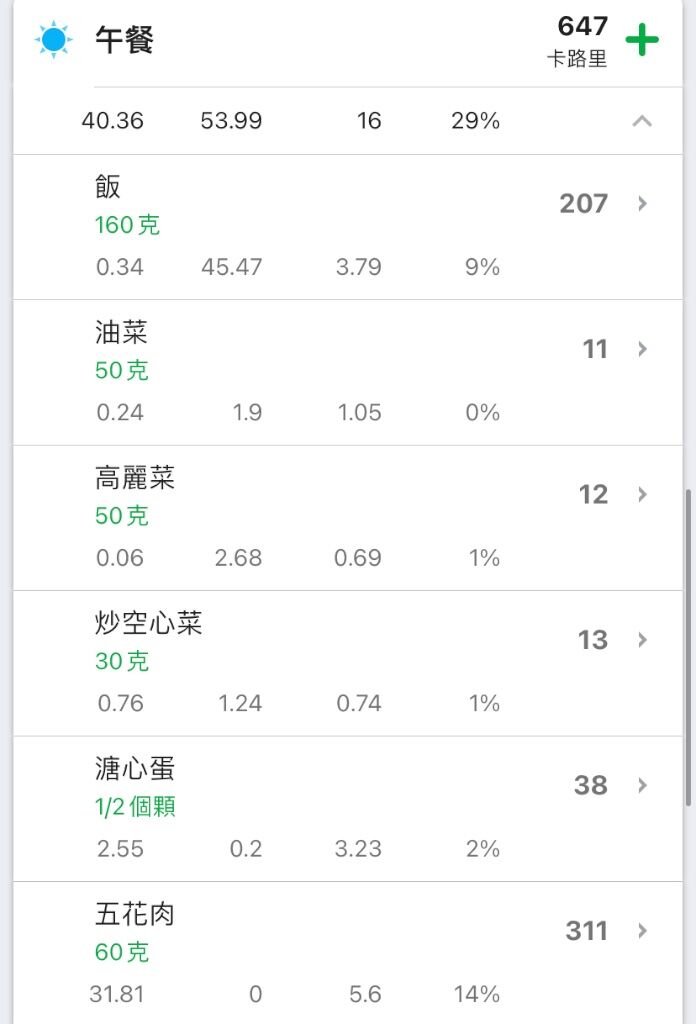Open the chevron beside 溏心蛋 entry

tap(642, 785)
